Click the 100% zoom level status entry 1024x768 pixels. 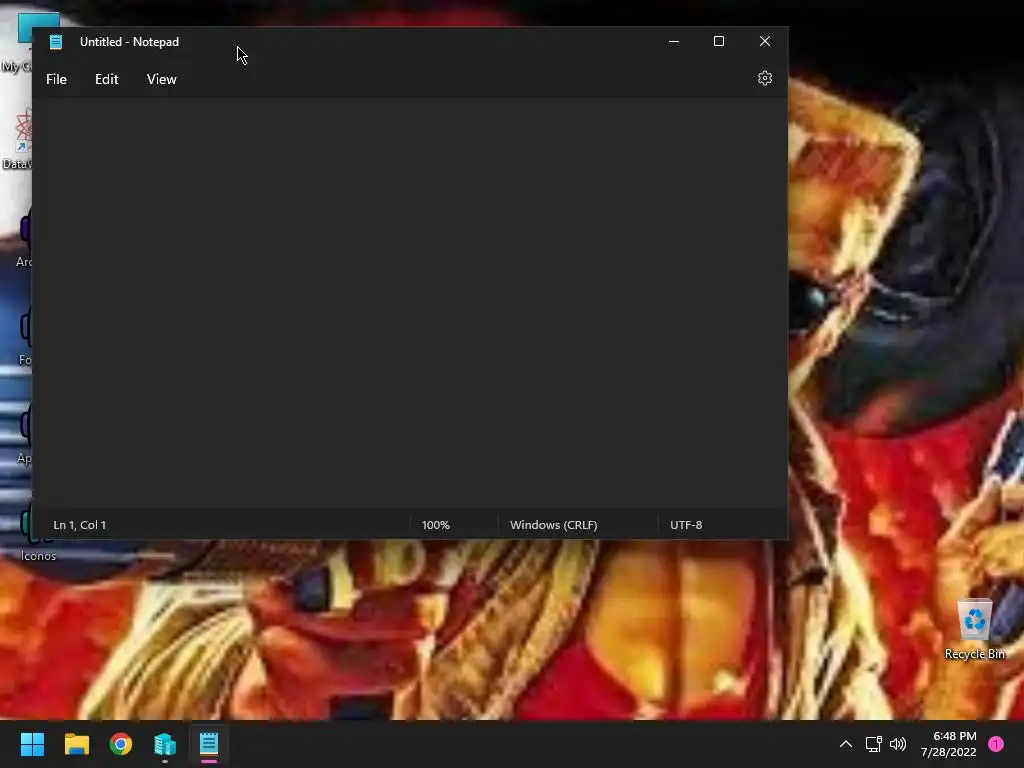point(436,525)
